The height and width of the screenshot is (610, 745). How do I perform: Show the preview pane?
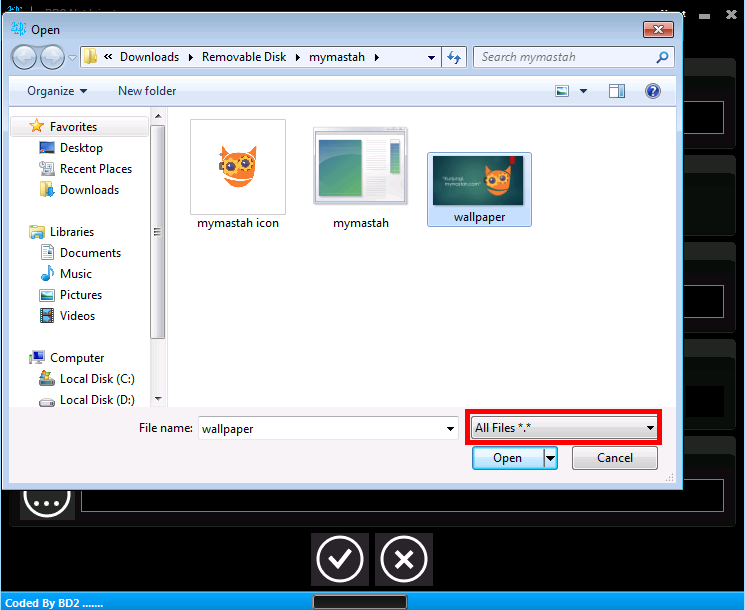tap(617, 91)
